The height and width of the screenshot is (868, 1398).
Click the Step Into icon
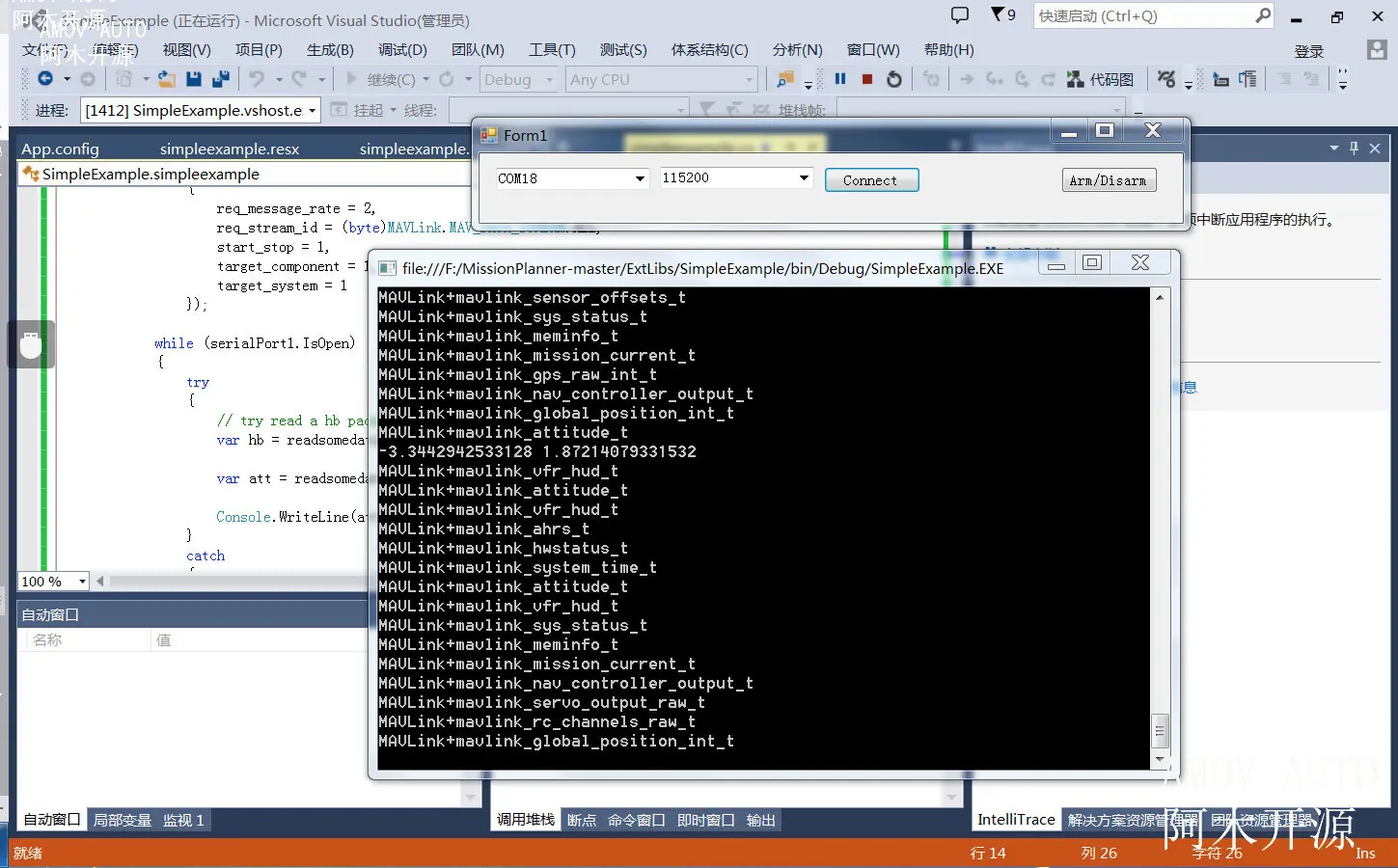coord(995,79)
